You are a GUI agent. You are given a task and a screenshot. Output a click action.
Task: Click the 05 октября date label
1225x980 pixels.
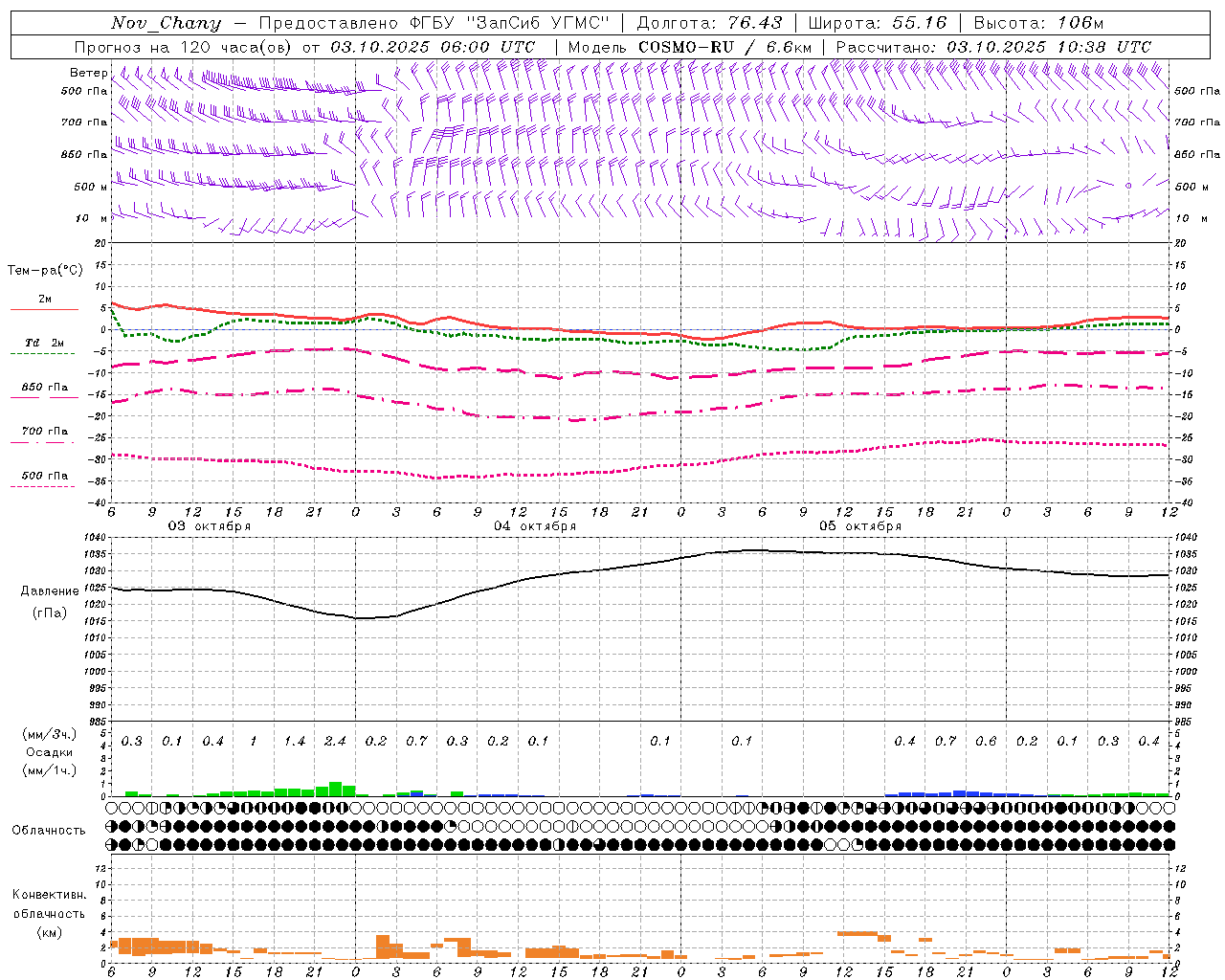click(x=860, y=526)
